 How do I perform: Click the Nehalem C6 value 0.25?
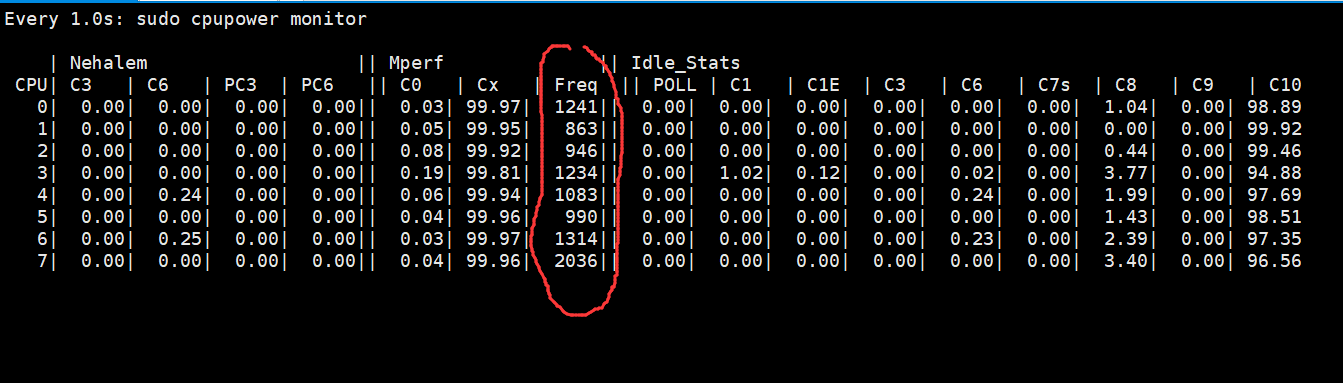coord(179,238)
